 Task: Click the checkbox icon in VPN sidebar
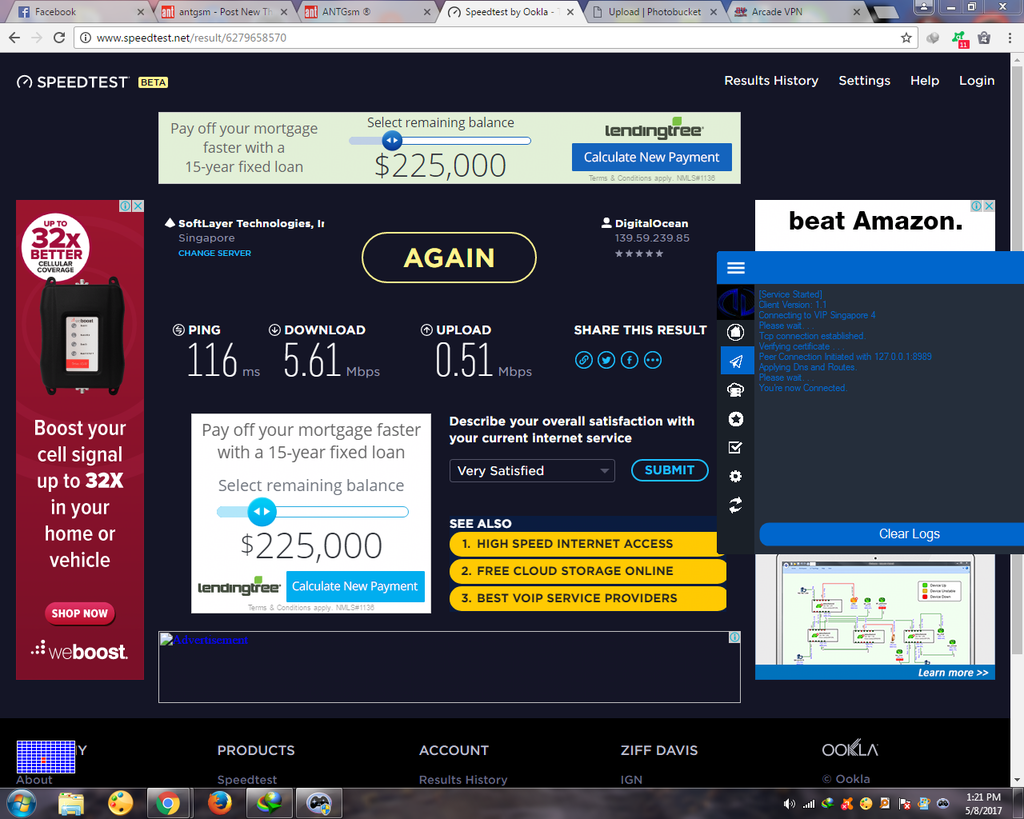(x=736, y=448)
